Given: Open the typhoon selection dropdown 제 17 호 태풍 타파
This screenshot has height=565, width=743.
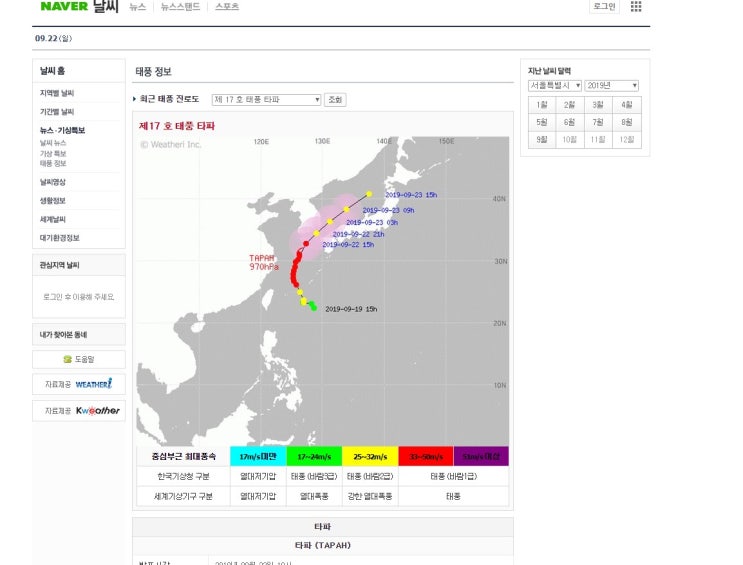Looking at the screenshot, I should [x=266, y=100].
